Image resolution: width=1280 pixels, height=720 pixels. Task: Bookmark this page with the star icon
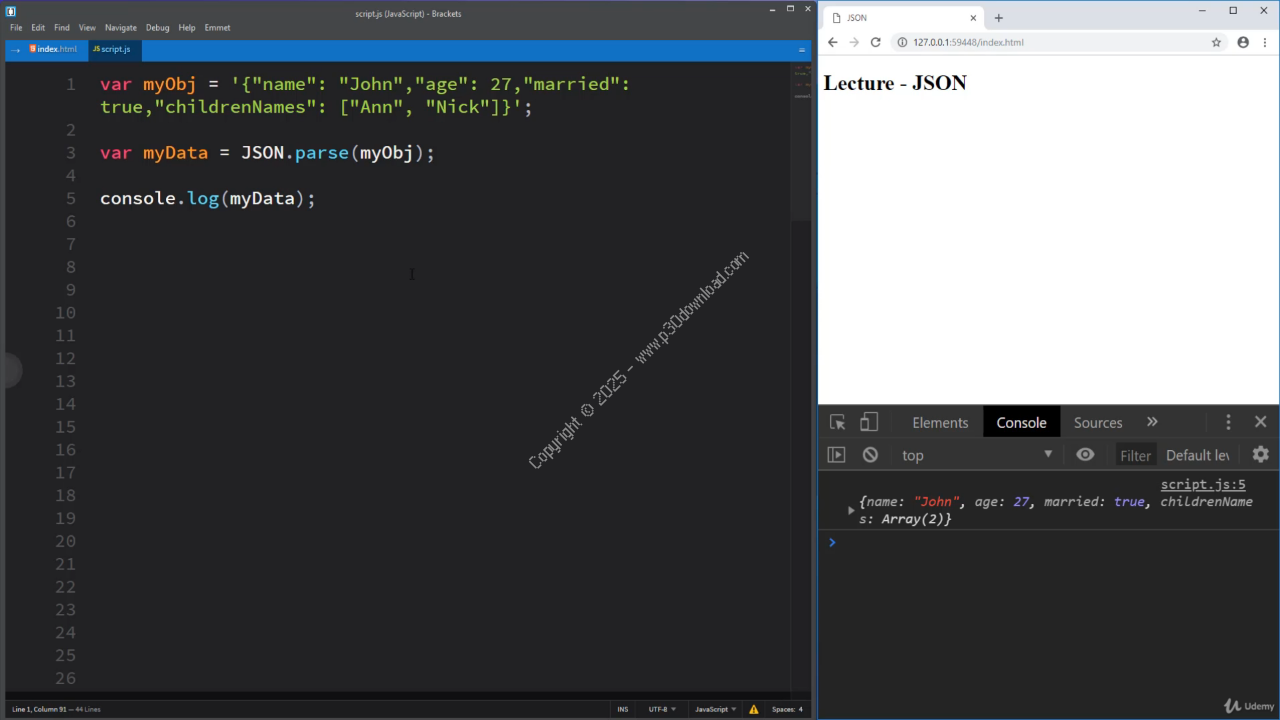pos(1216,42)
